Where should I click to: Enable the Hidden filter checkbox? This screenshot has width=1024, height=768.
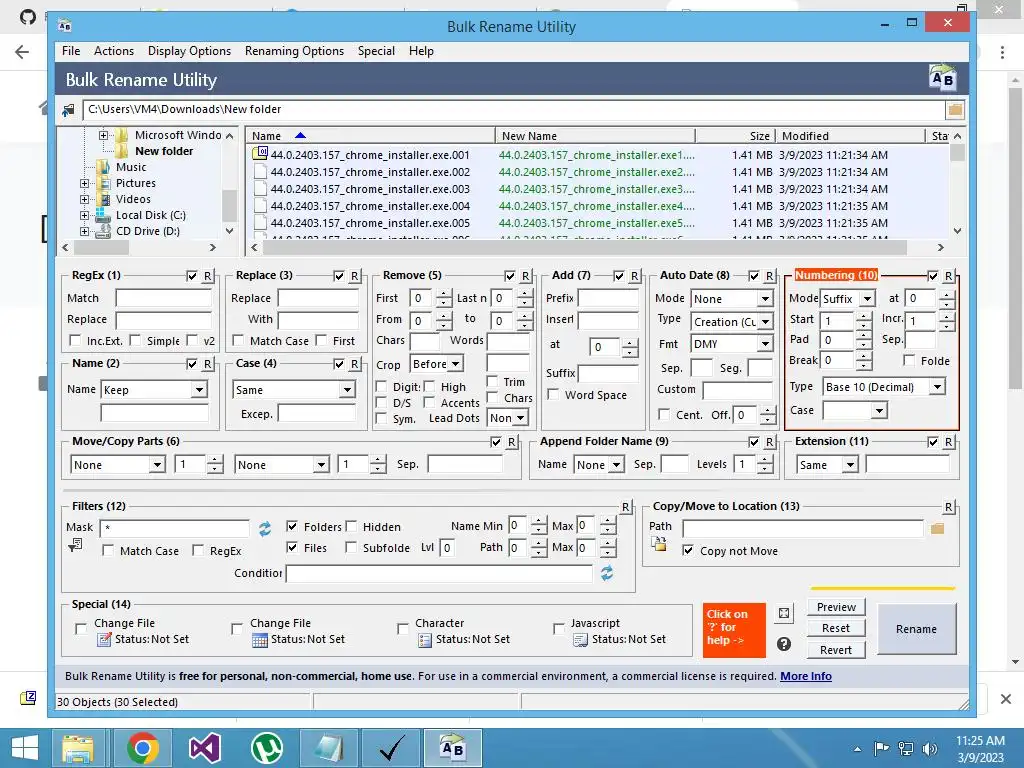[x=351, y=526]
